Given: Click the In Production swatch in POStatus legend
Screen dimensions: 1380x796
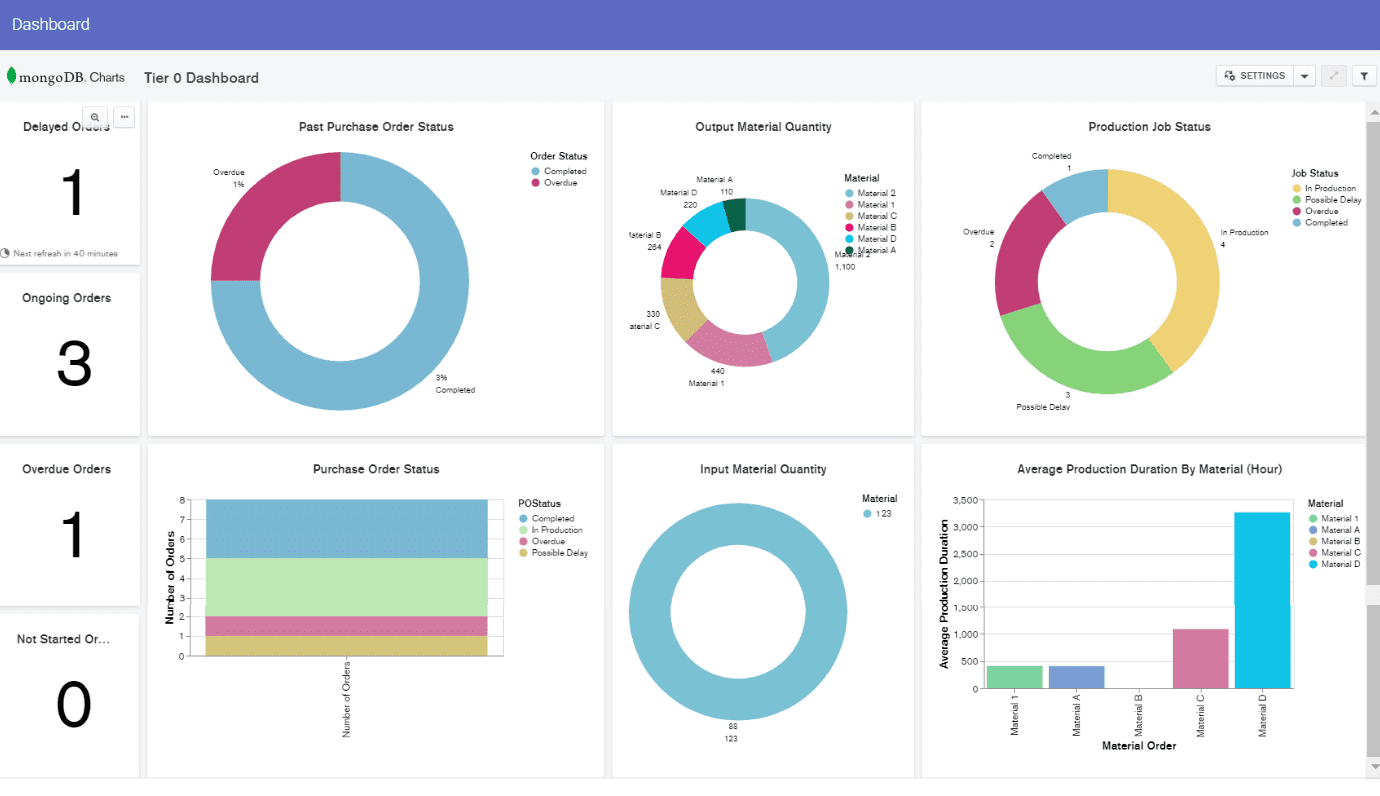Looking at the screenshot, I should 523,530.
